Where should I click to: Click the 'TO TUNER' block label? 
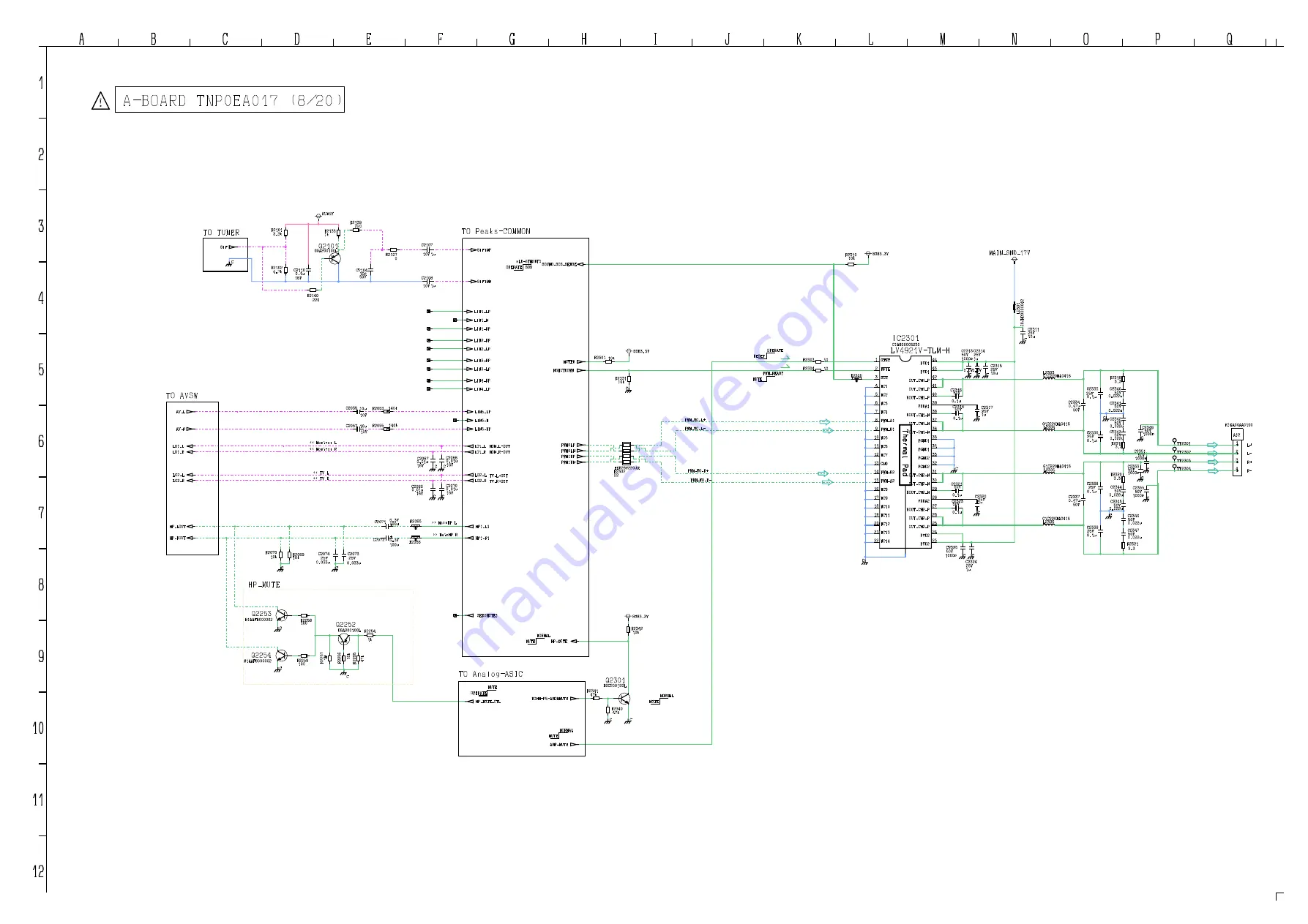click(x=221, y=233)
